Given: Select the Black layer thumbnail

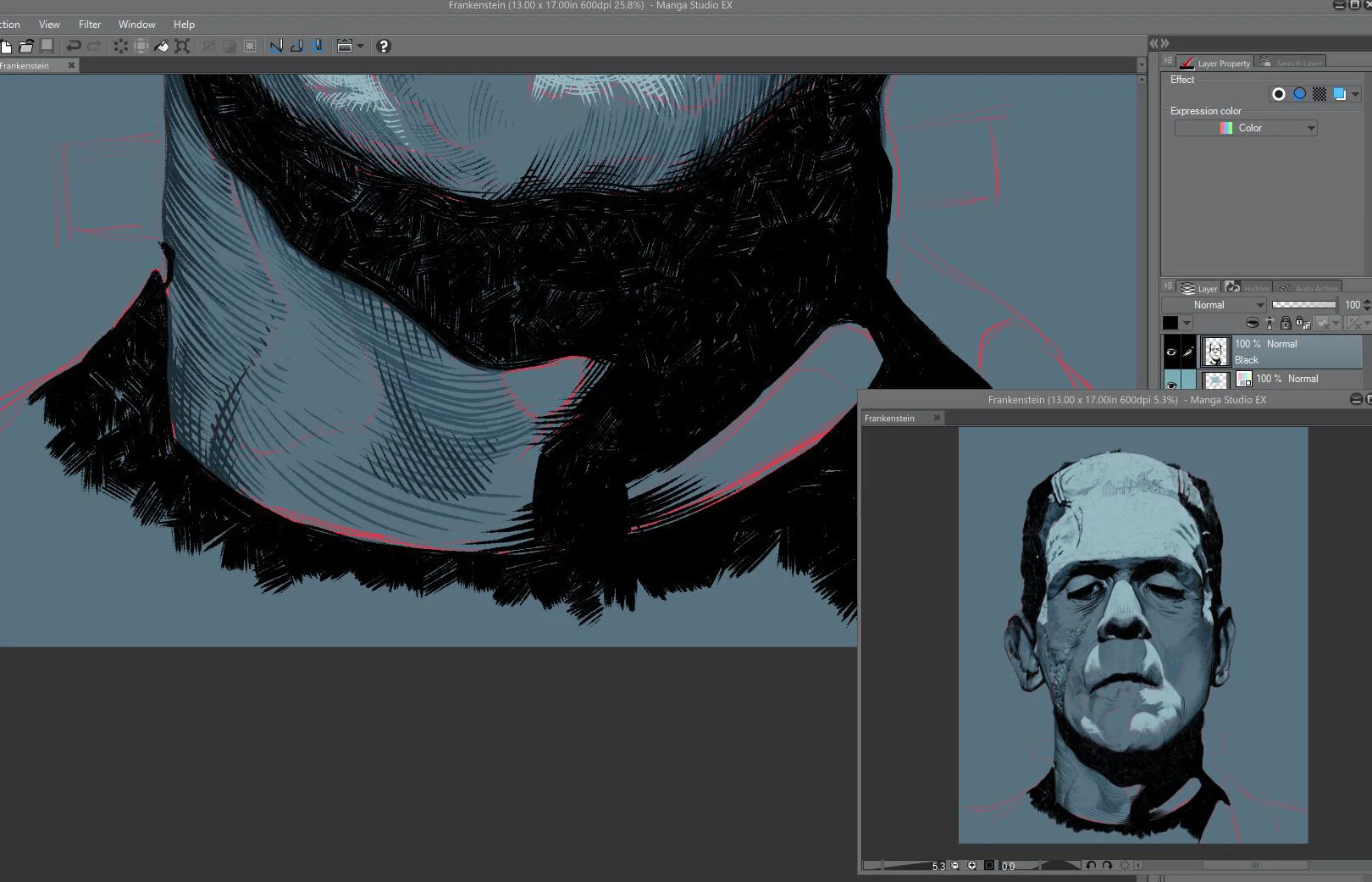Looking at the screenshot, I should click(1215, 352).
